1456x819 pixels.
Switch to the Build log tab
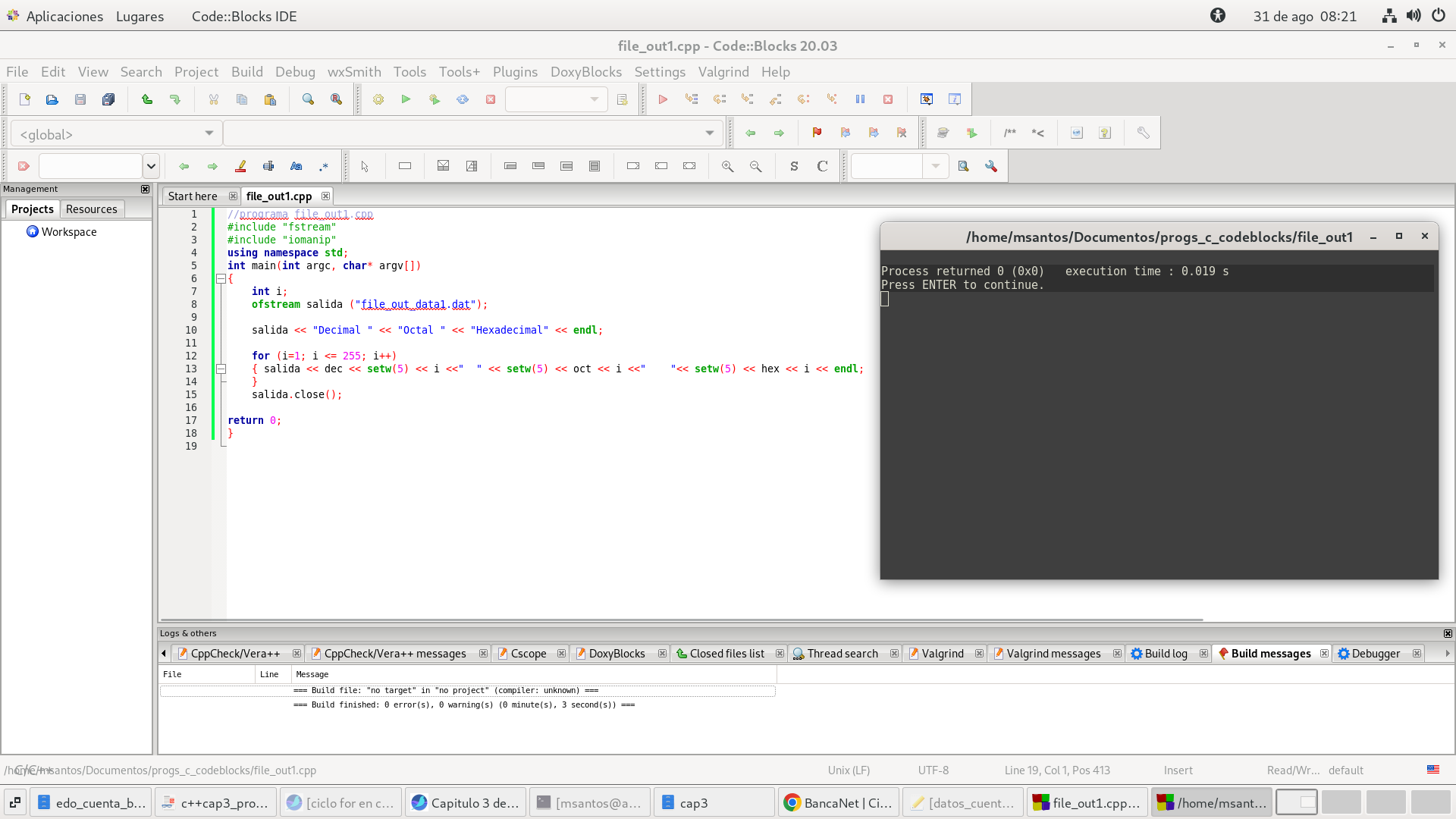click(x=1165, y=654)
